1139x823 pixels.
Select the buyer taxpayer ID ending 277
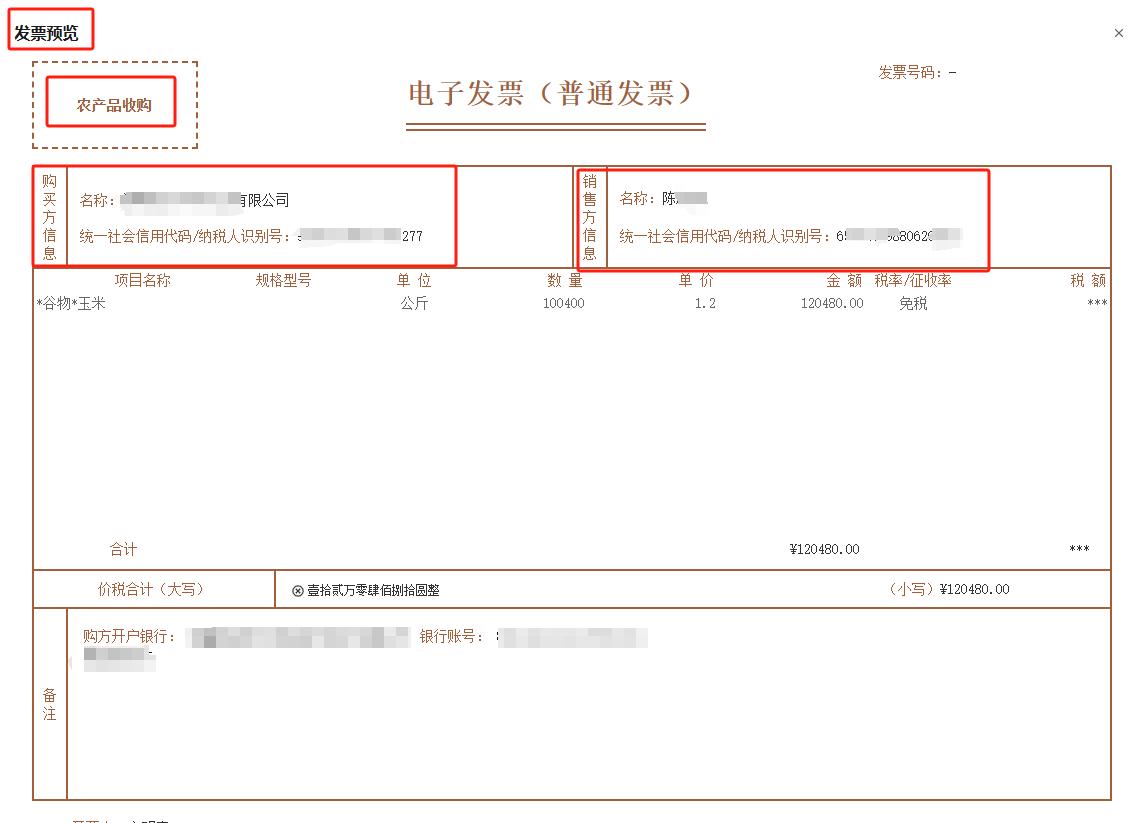coord(360,236)
